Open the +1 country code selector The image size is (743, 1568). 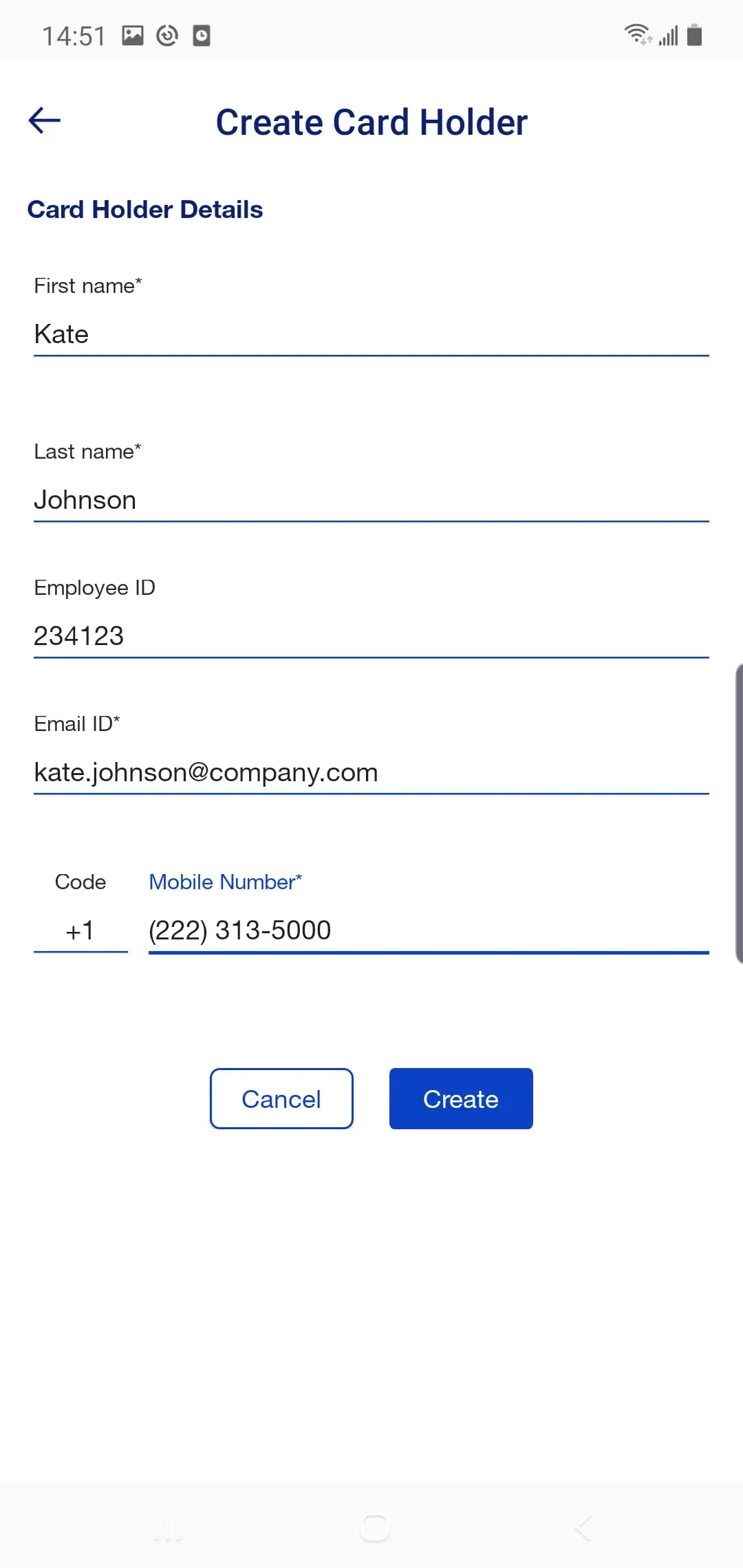coord(80,930)
